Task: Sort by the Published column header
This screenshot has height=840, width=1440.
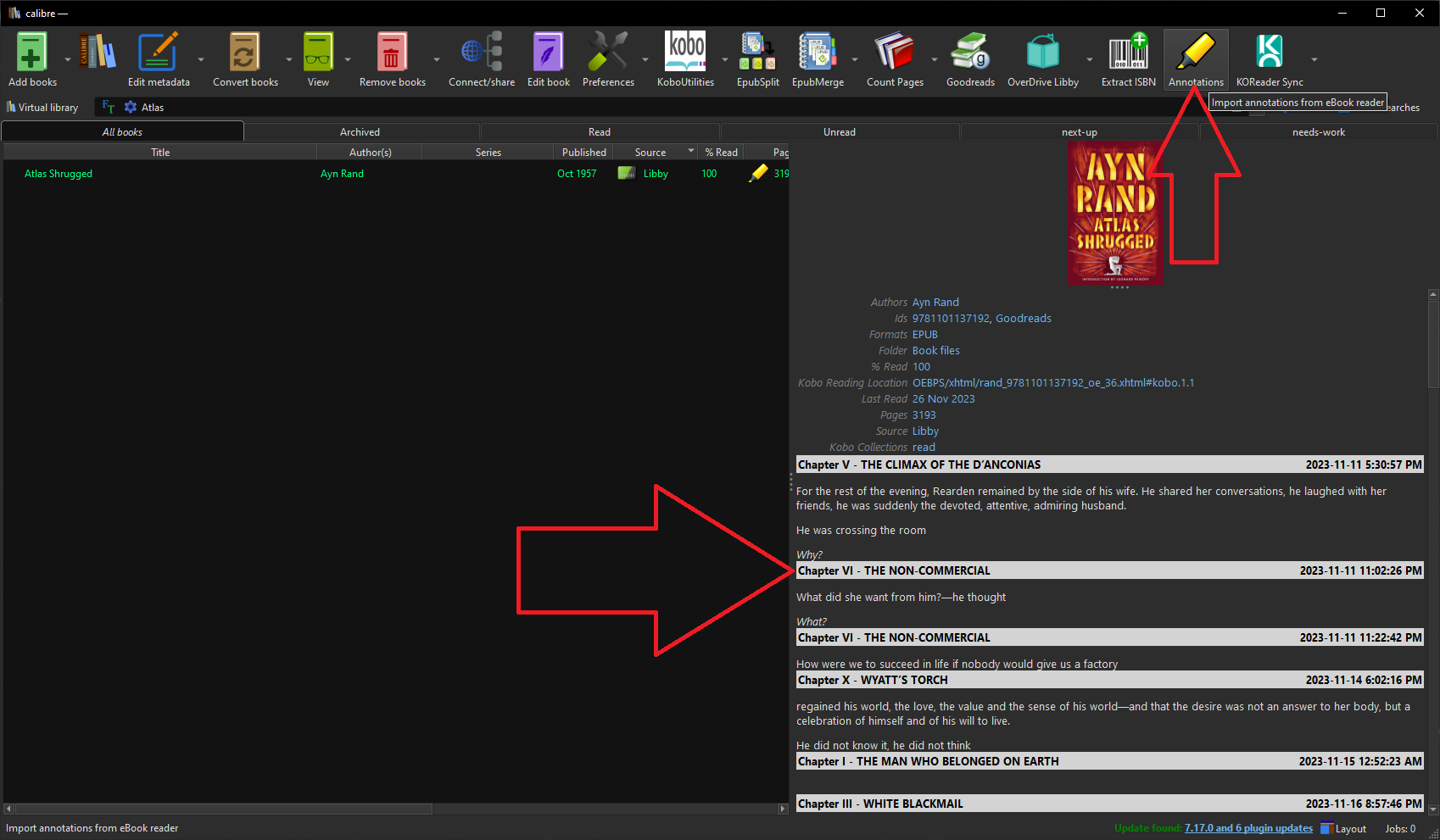Action: (584, 152)
